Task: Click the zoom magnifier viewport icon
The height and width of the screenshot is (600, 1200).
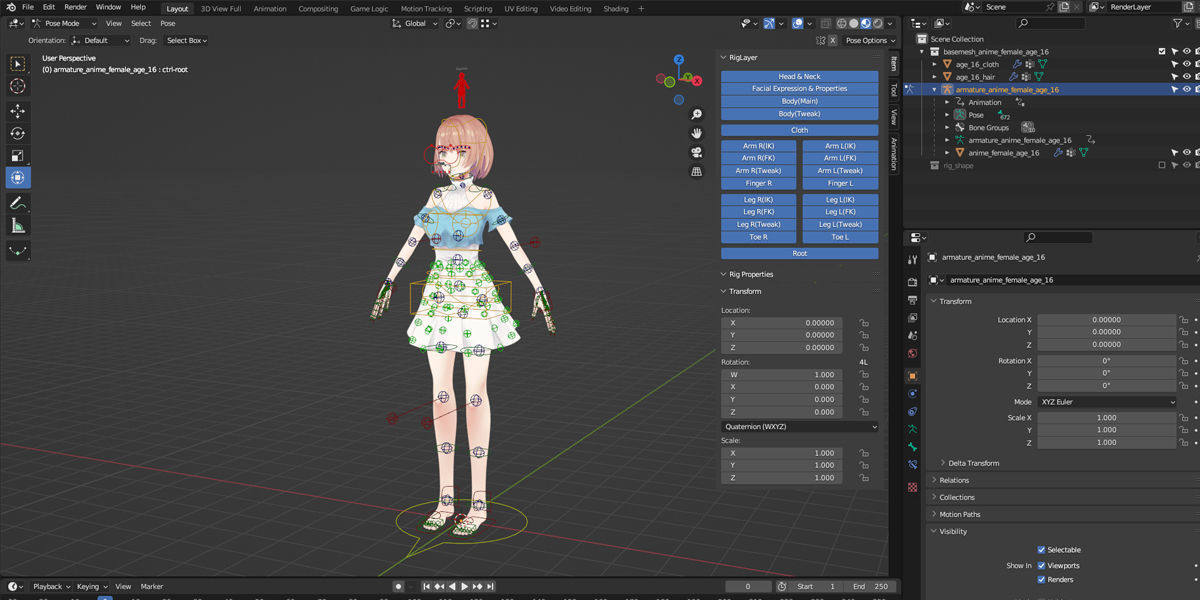Action: [696, 114]
